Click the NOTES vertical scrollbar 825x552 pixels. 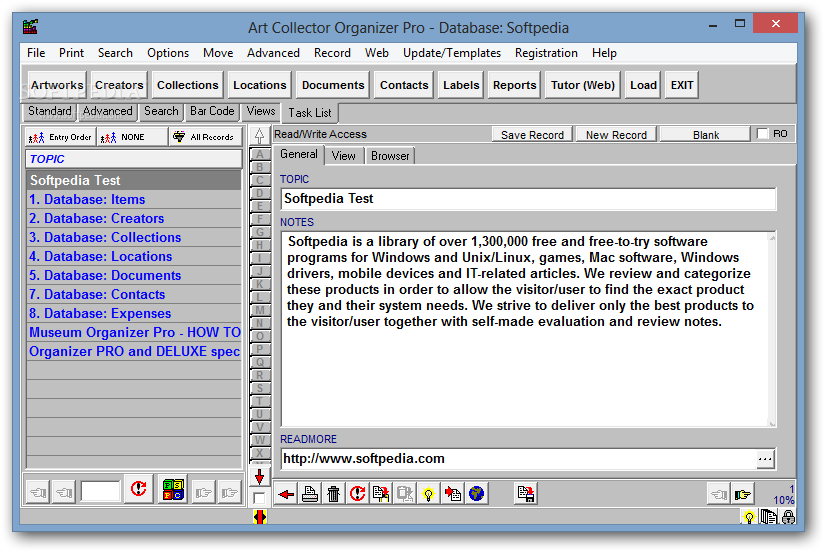pos(772,330)
